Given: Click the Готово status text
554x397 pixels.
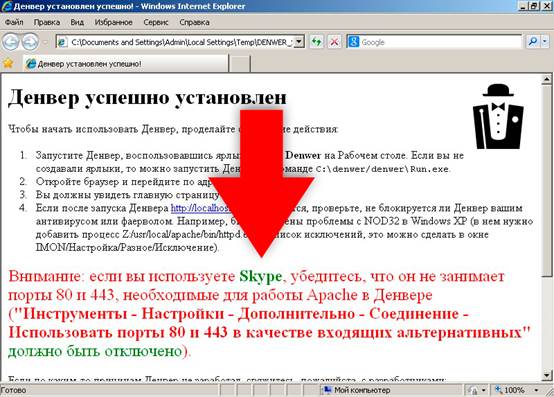Looking at the screenshot, I should (x=13, y=390).
